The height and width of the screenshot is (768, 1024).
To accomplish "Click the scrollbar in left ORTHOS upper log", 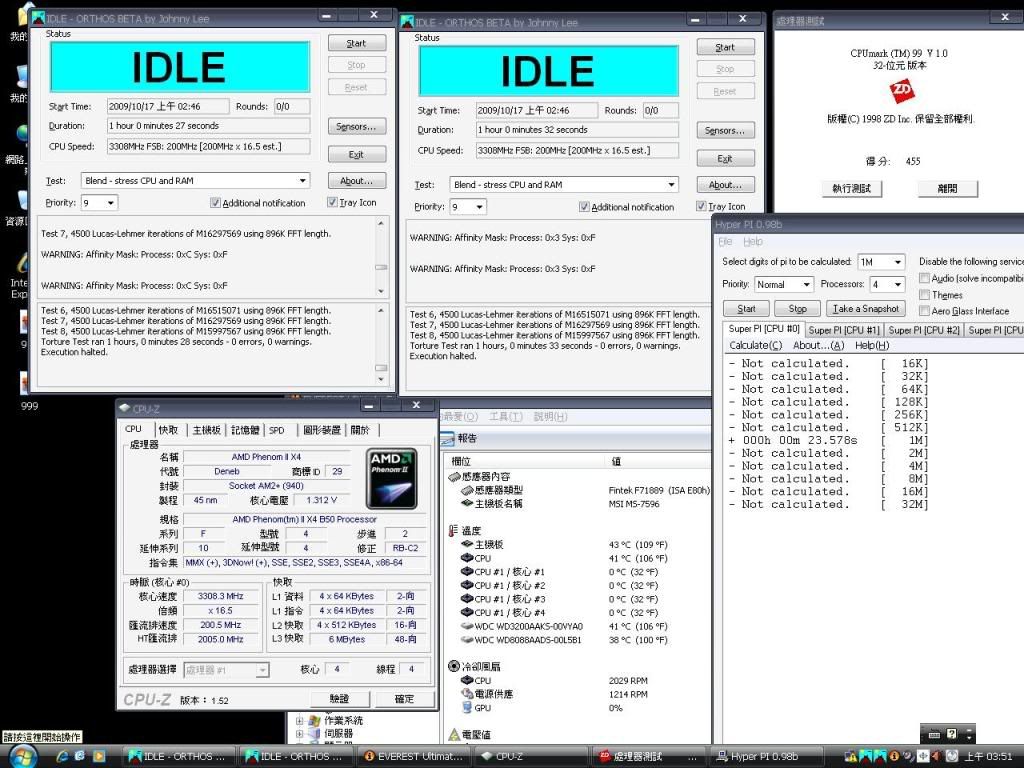I will coord(381,257).
